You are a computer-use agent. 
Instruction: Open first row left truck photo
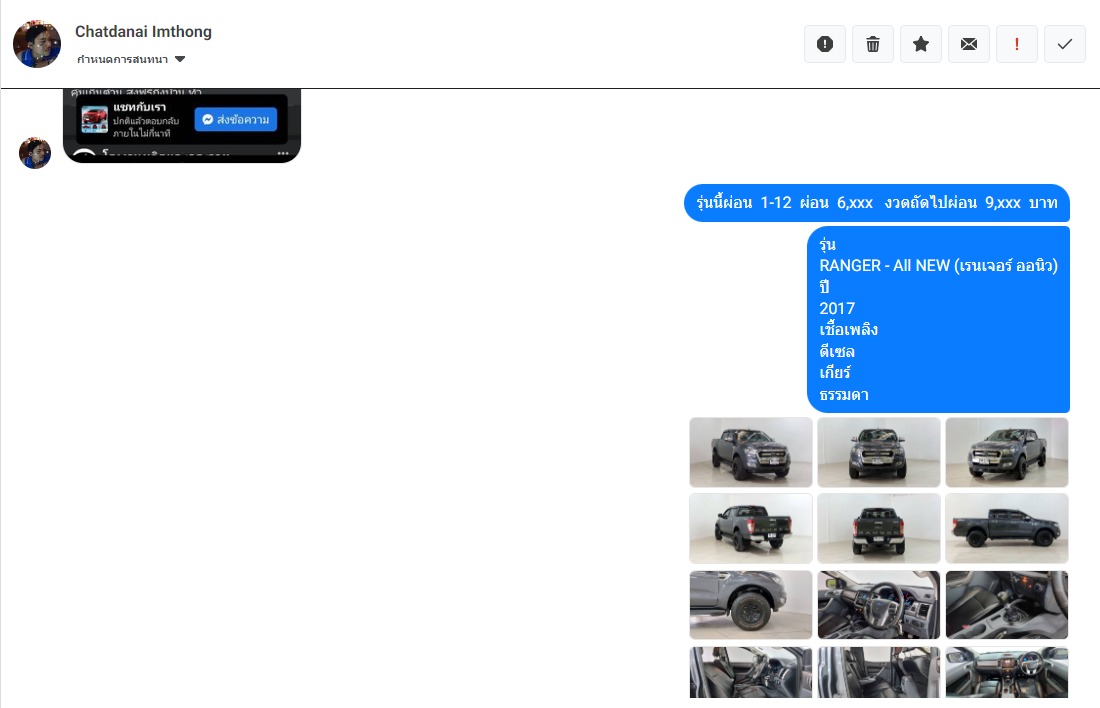(x=751, y=453)
